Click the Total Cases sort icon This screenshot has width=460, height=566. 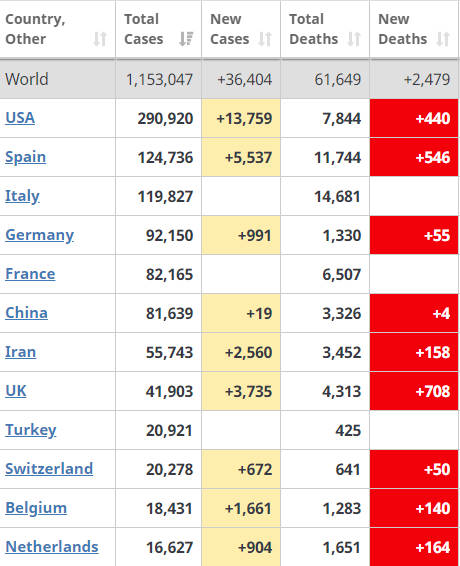(186, 39)
